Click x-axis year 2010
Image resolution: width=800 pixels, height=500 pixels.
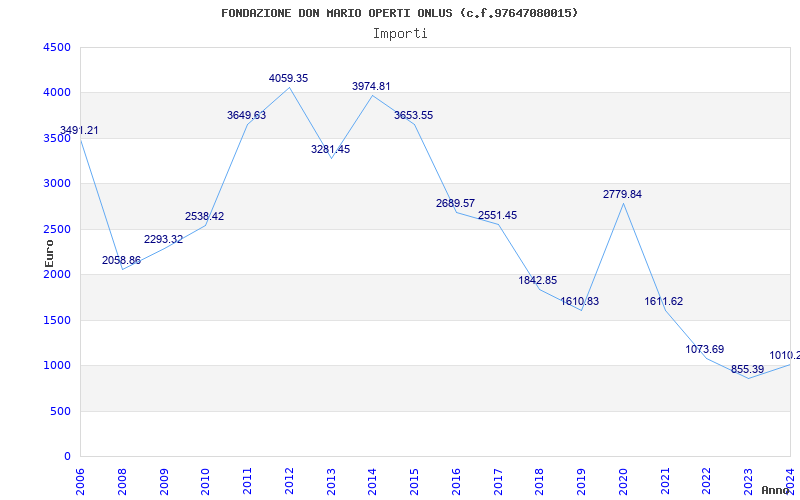[206, 482]
